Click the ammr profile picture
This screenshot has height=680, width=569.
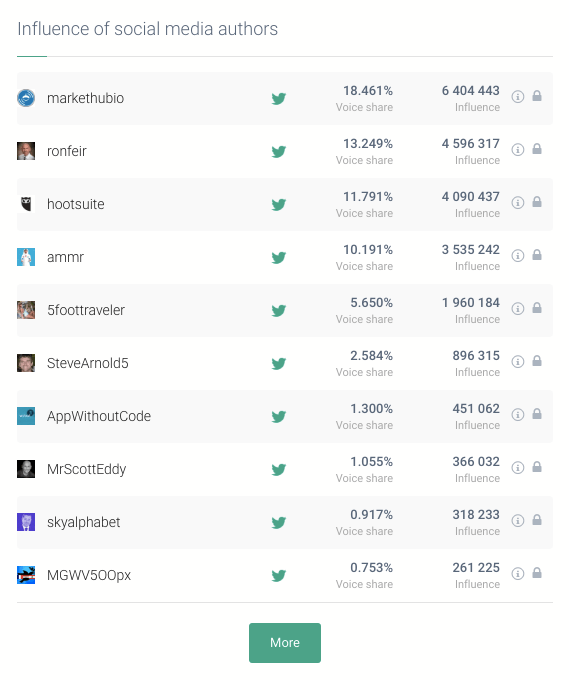pyautogui.click(x=26, y=257)
